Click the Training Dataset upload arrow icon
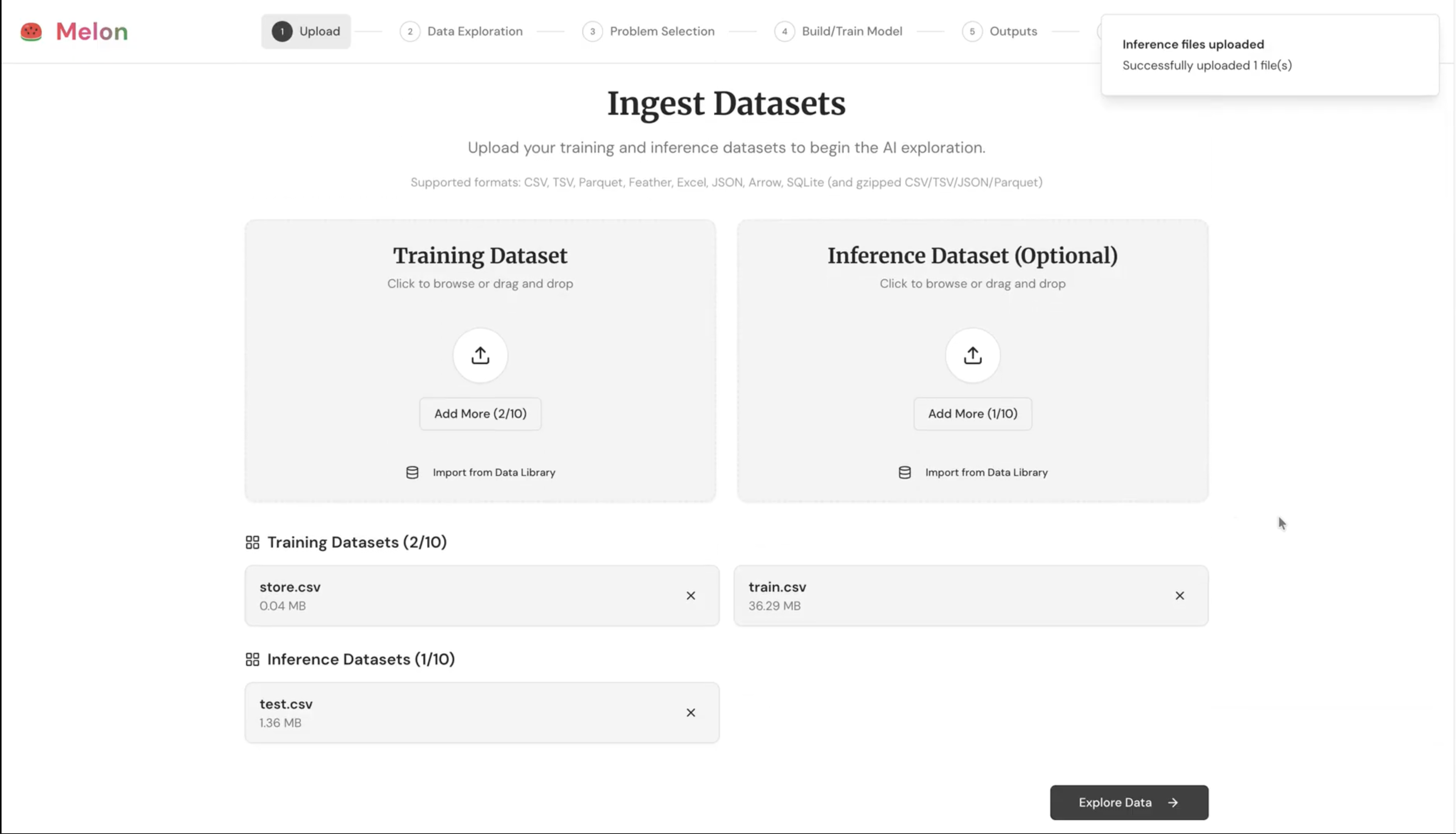This screenshot has height=834, width=1456. 480,355
